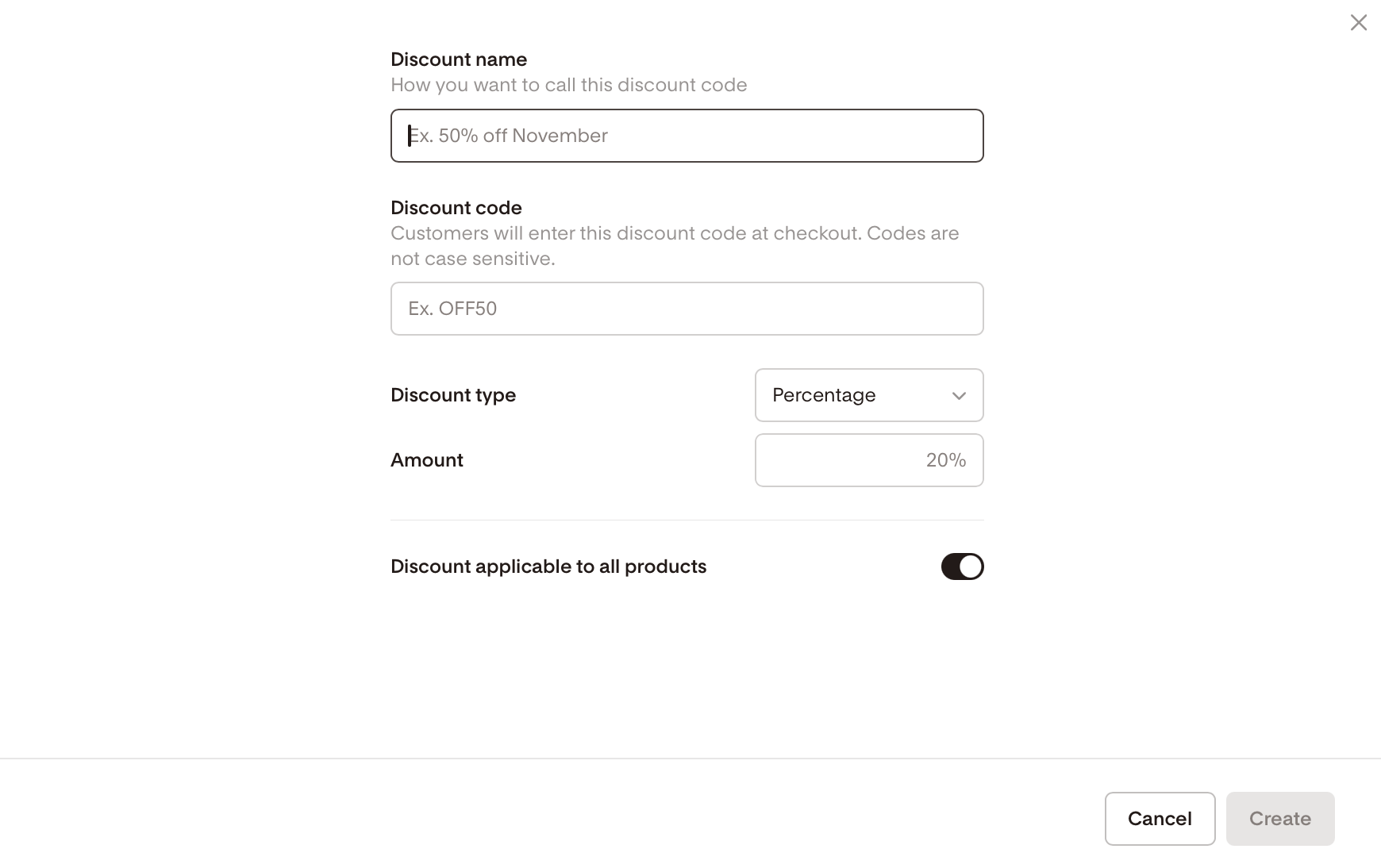The height and width of the screenshot is (868, 1381).
Task: Select the Discount type label text
Action: 453,395
